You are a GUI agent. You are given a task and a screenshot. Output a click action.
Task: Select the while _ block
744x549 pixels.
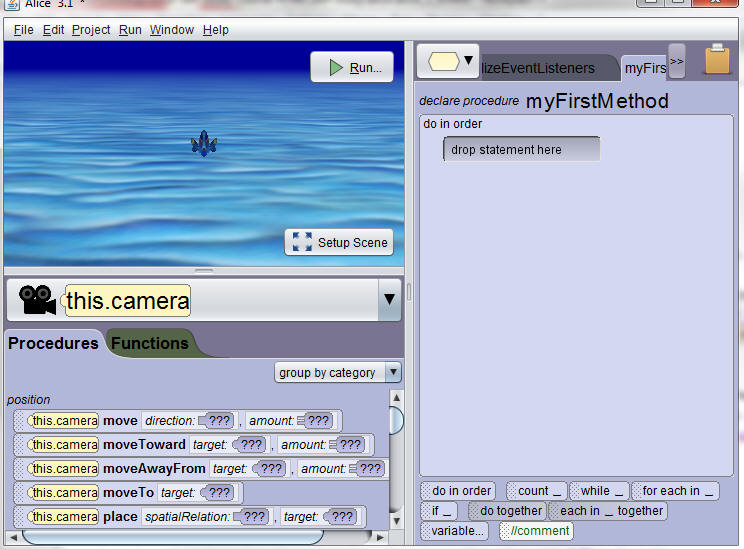click(599, 491)
